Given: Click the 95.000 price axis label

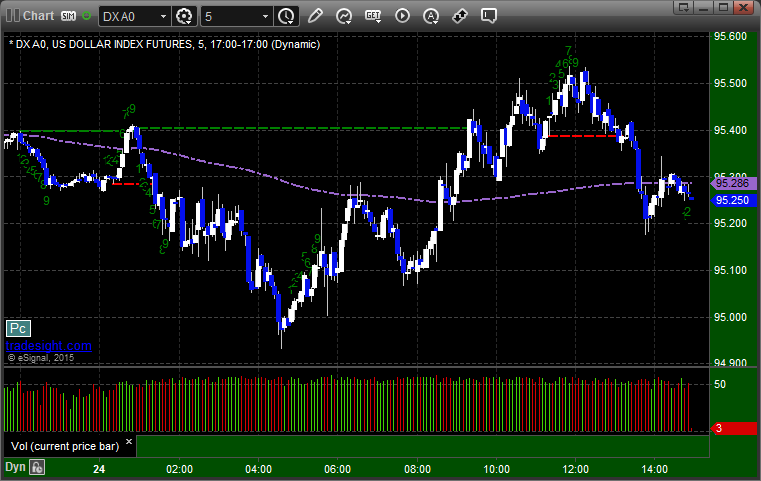Looking at the screenshot, I should pyautogui.click(x=730, y=317).
